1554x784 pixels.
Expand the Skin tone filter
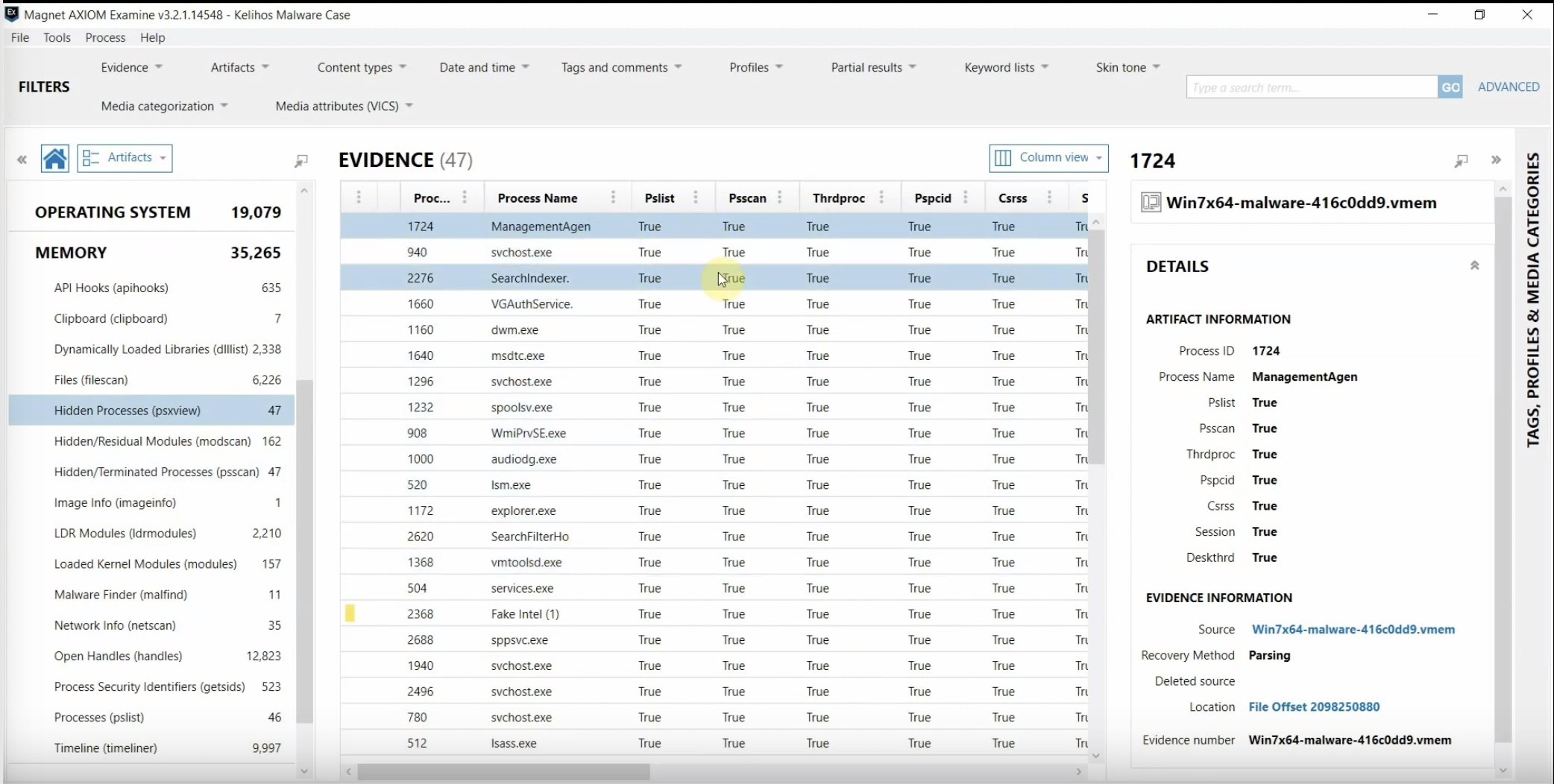pos(1127,67)
